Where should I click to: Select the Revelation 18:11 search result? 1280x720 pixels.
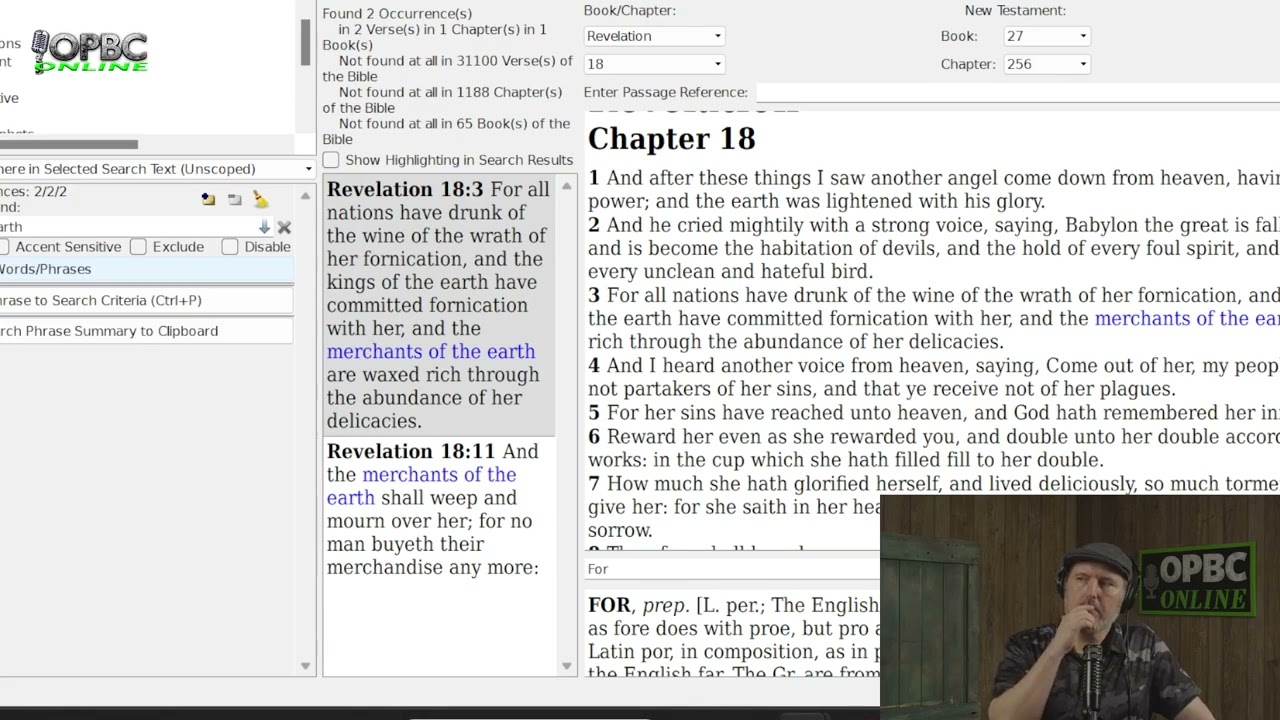439,509
